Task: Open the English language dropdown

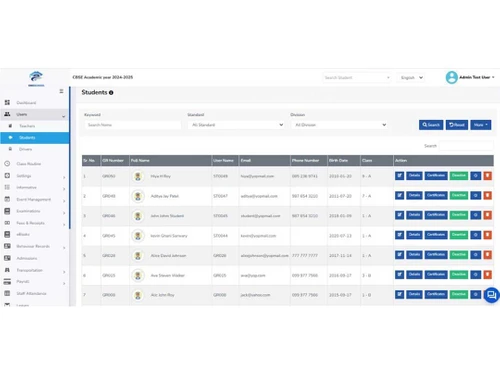Action: tap(411, 78)
